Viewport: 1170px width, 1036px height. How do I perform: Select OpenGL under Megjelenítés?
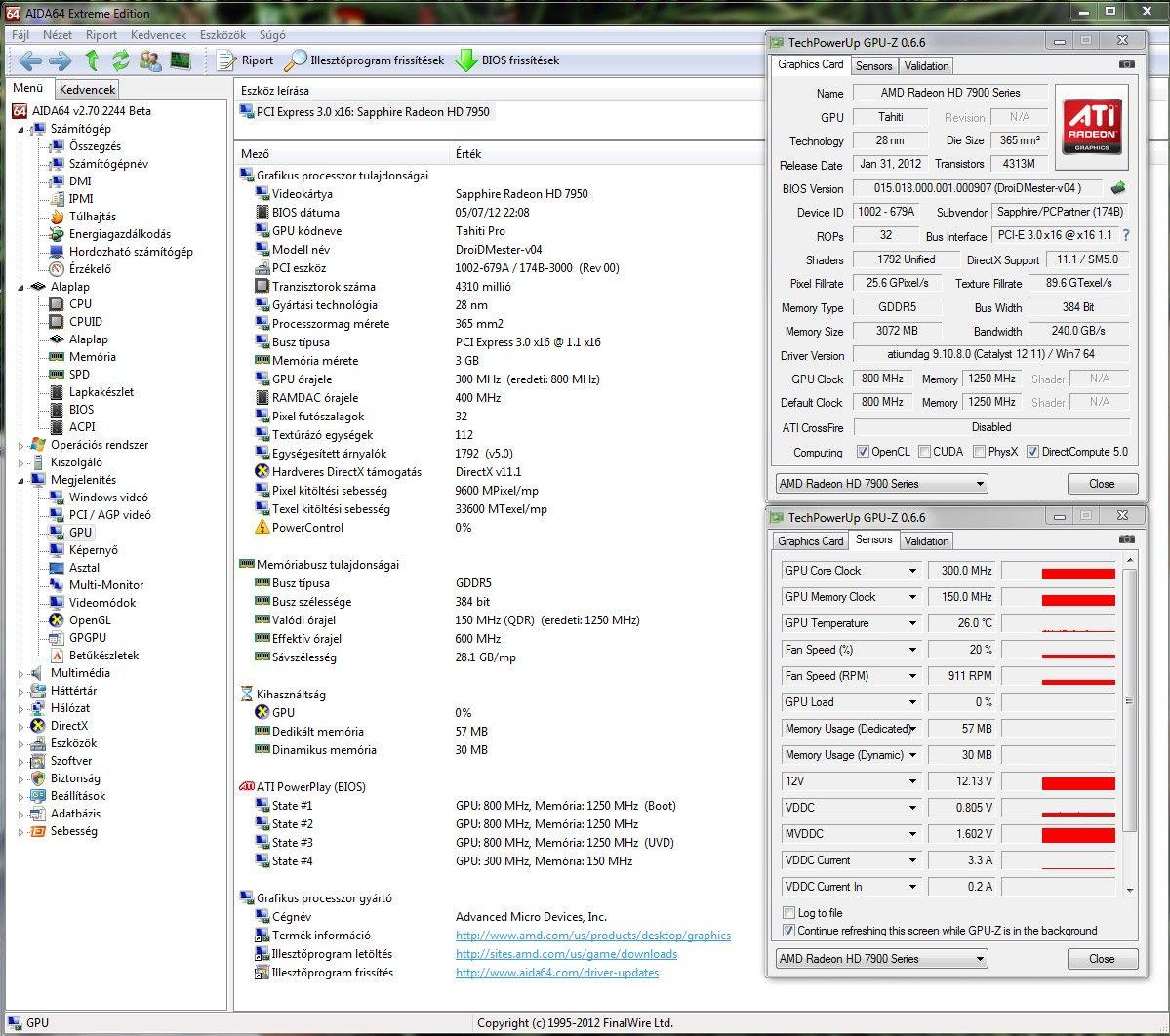coord(91,620)
